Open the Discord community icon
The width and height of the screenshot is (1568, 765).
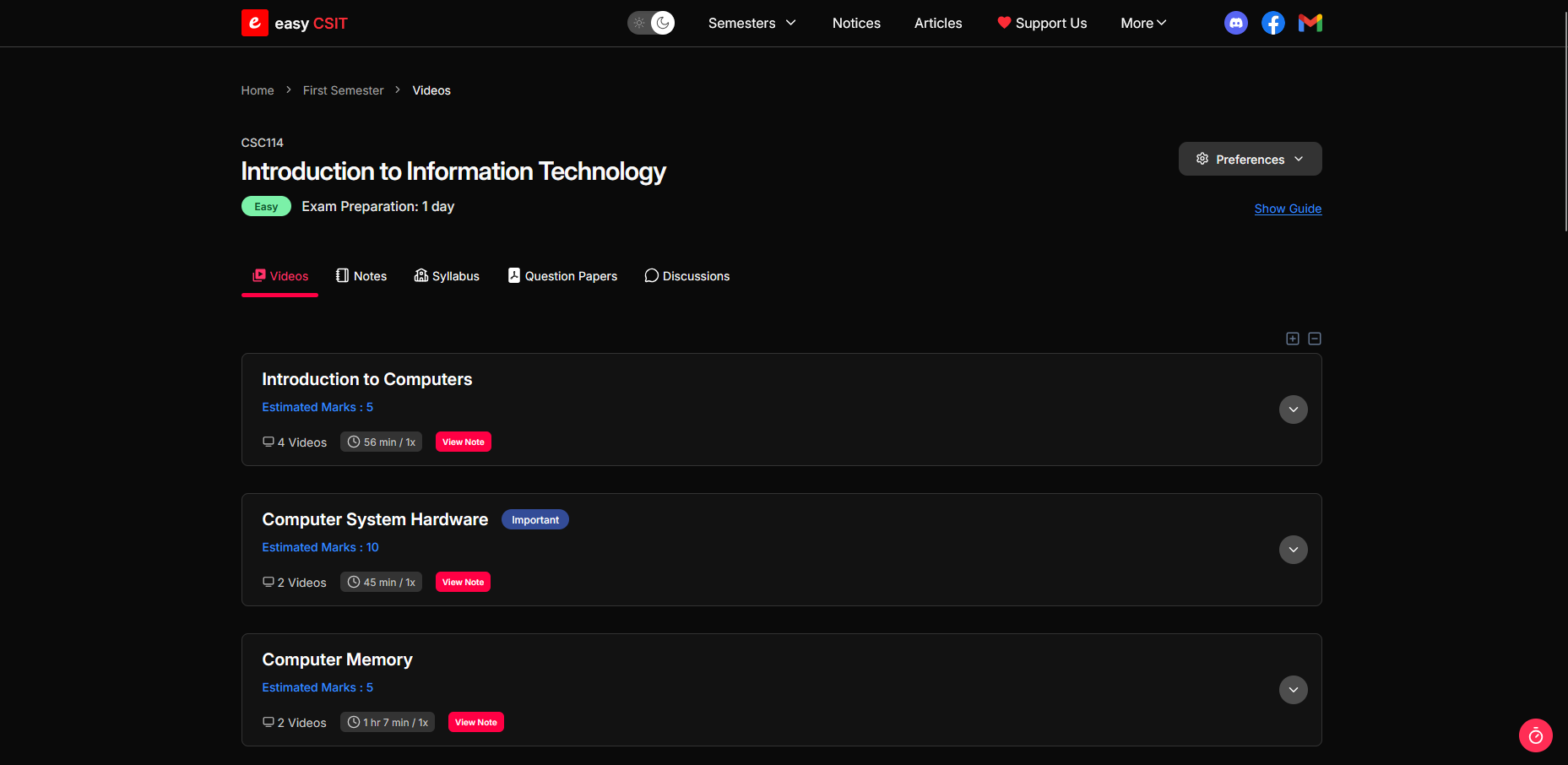(x=1236, y=23)
